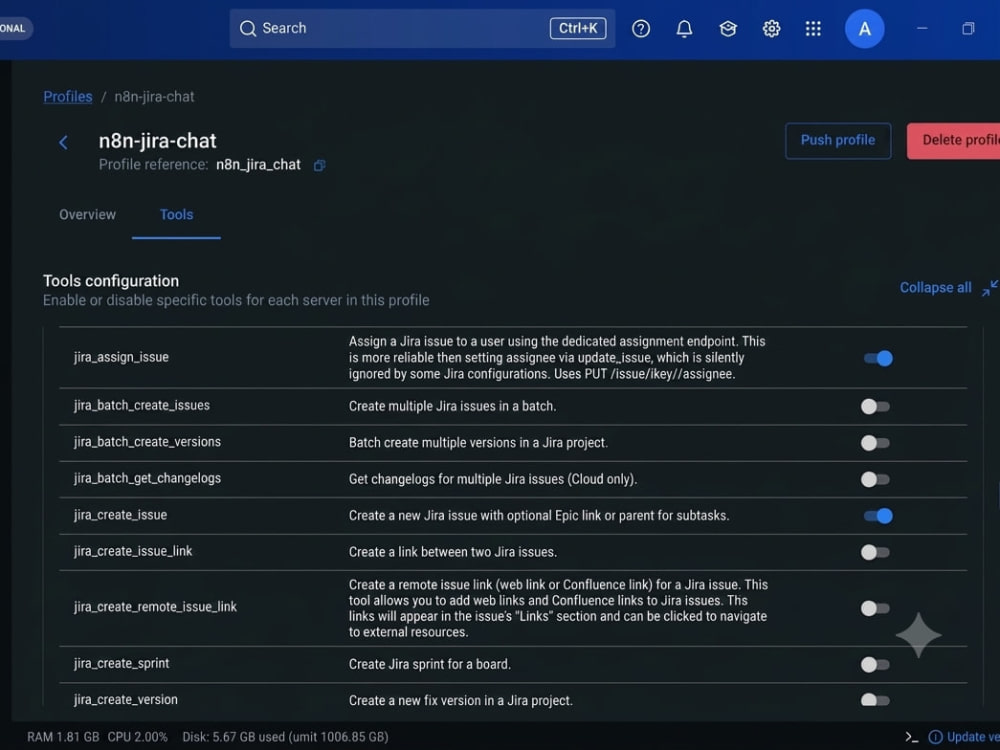Viewport: 1000px width, 750px height.
Task: Enable the jira_create_sprint toggle
Action: point(875,665)
